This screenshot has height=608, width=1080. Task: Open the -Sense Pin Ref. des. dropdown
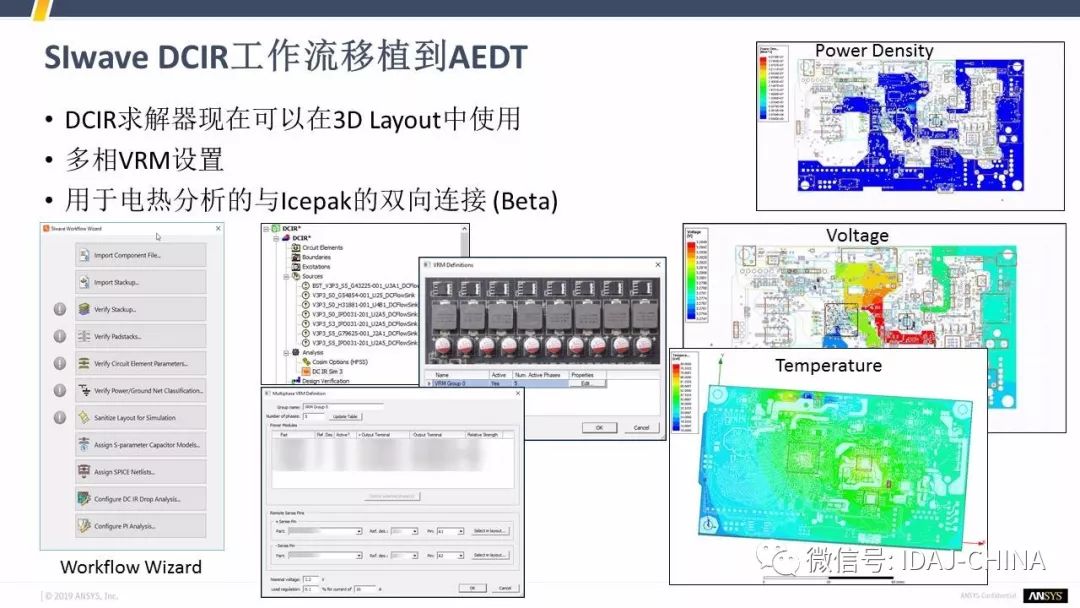tap(415, 556)
